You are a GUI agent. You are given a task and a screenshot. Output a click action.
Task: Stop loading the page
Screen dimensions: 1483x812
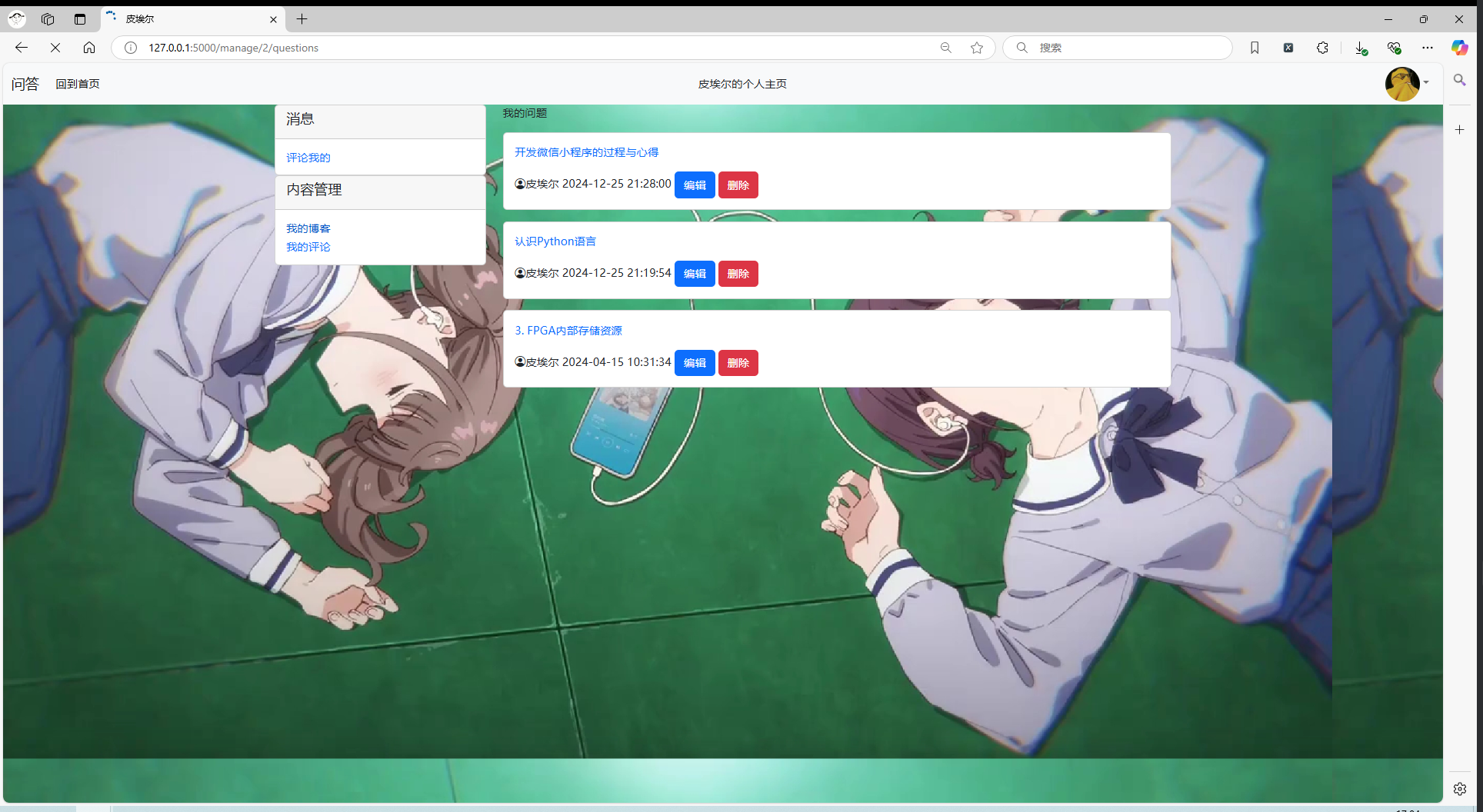point(55,48)
